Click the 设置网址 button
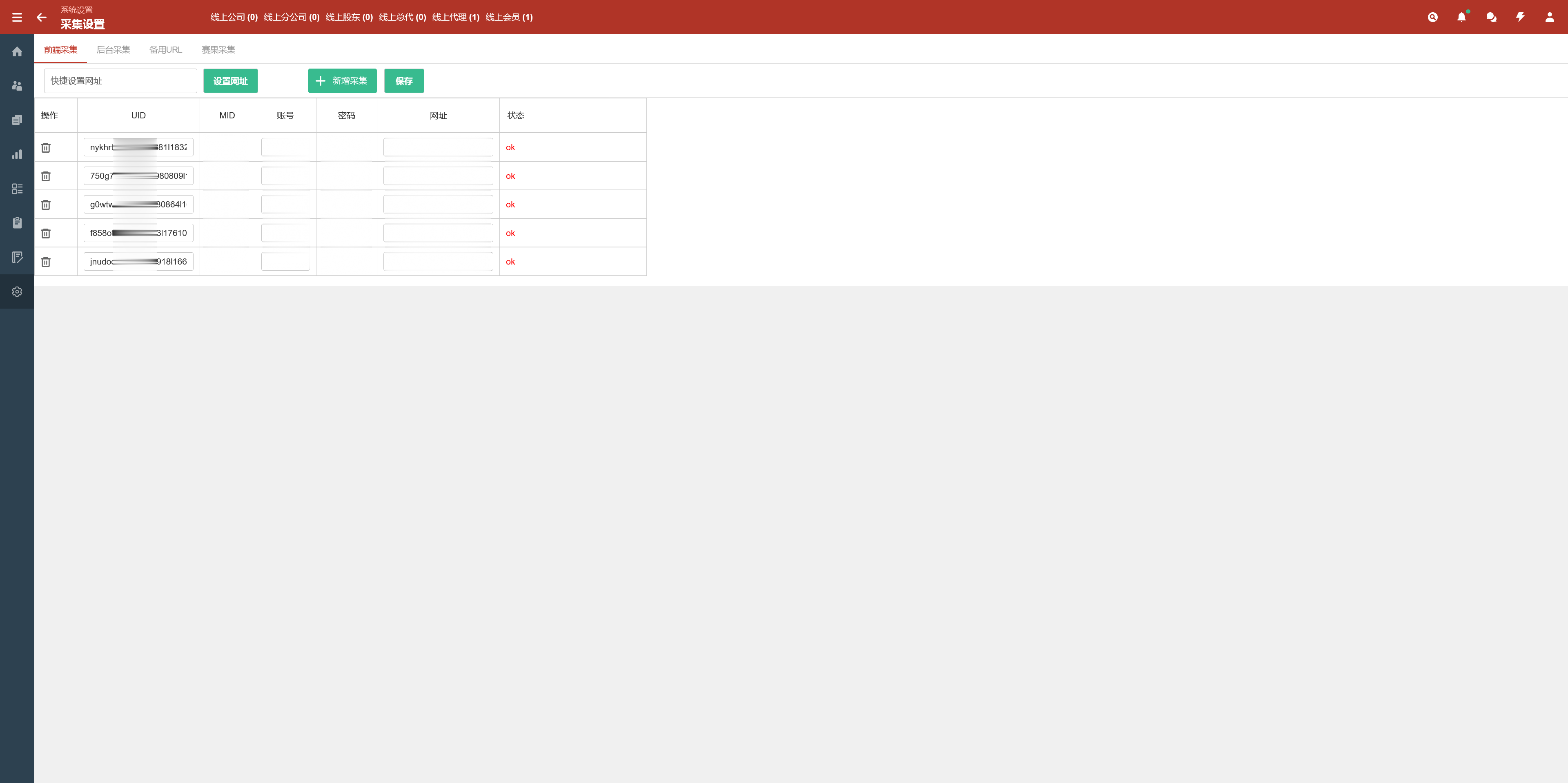Viewport: 1568px width, 783px height. [x=231, y=81]
